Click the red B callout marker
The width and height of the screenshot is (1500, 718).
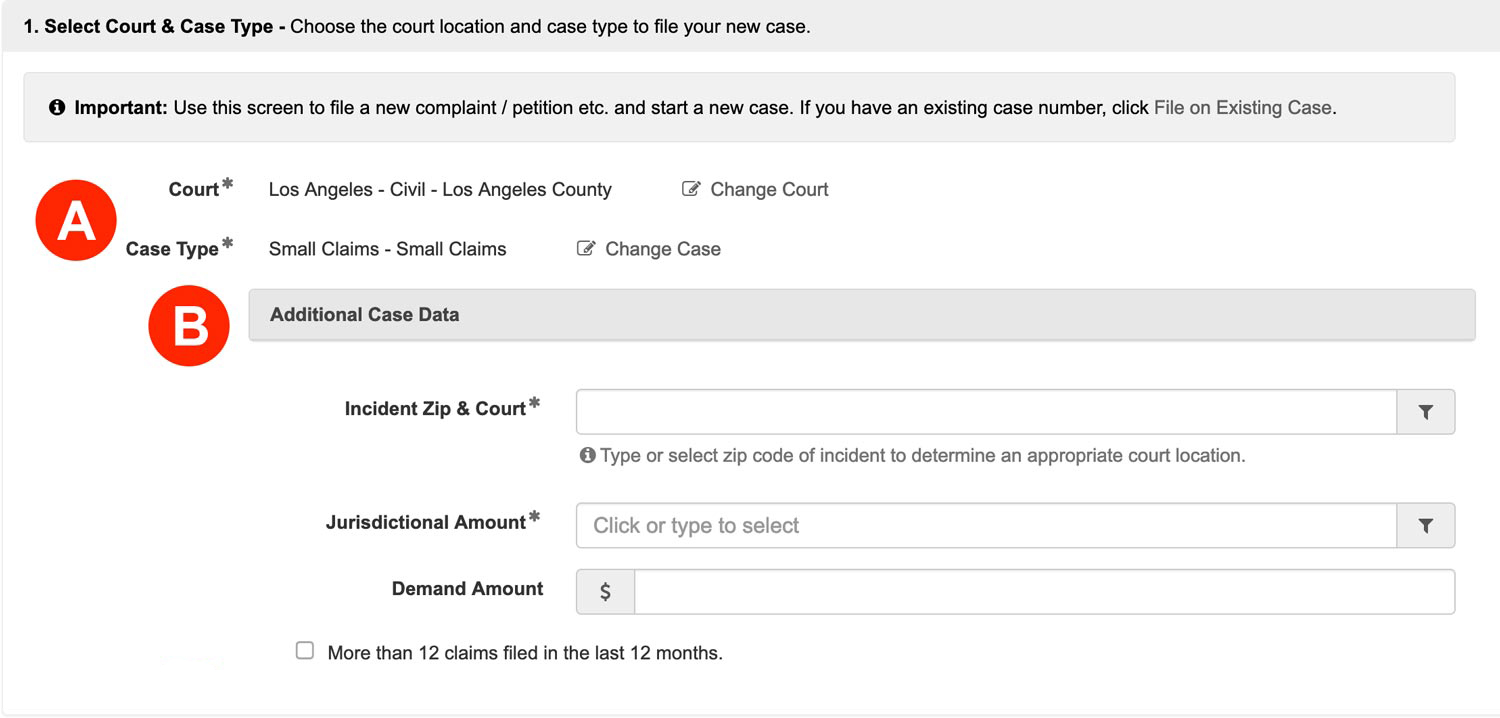tap(189, 325)
